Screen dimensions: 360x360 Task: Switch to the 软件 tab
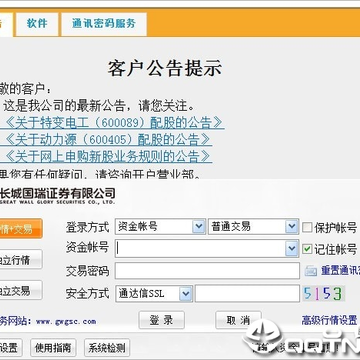click(x=37, y=24)
